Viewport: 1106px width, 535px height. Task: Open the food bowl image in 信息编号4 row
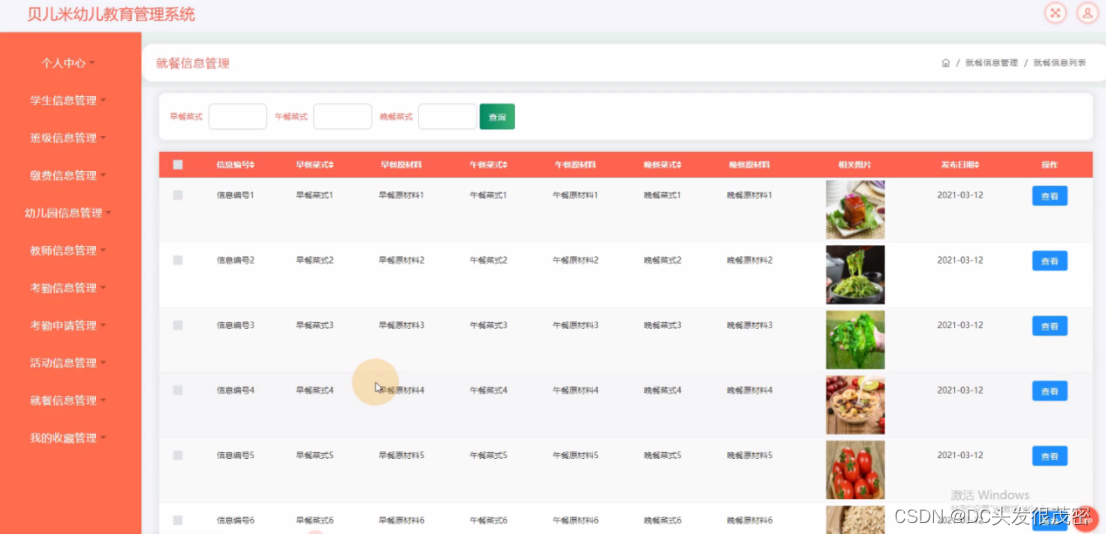coord(855,405)
